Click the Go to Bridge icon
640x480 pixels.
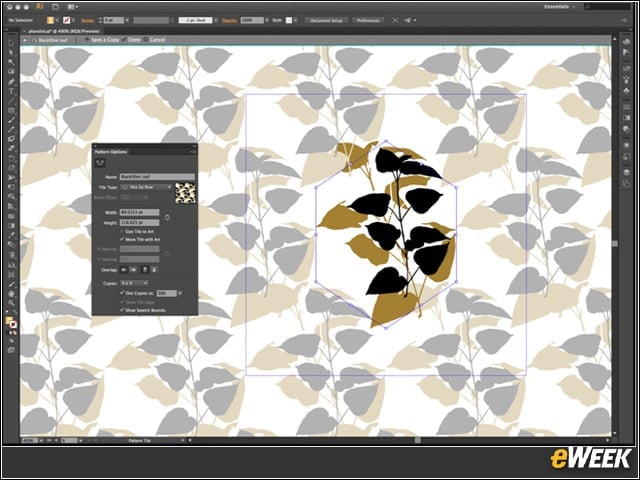[x=55, y=7]
